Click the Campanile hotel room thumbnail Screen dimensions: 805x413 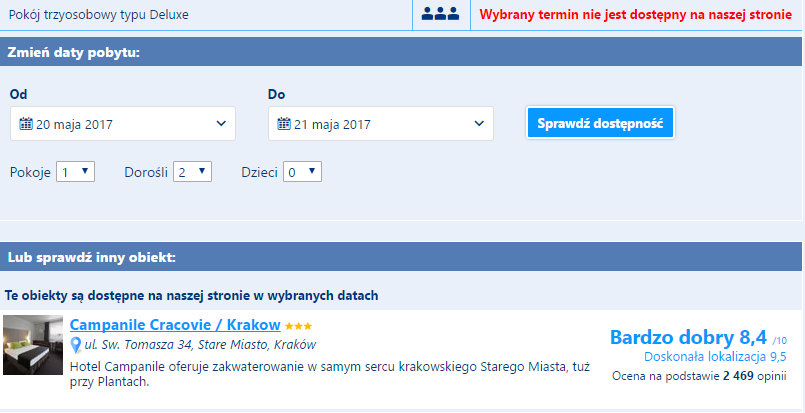[x=33, y=345]
